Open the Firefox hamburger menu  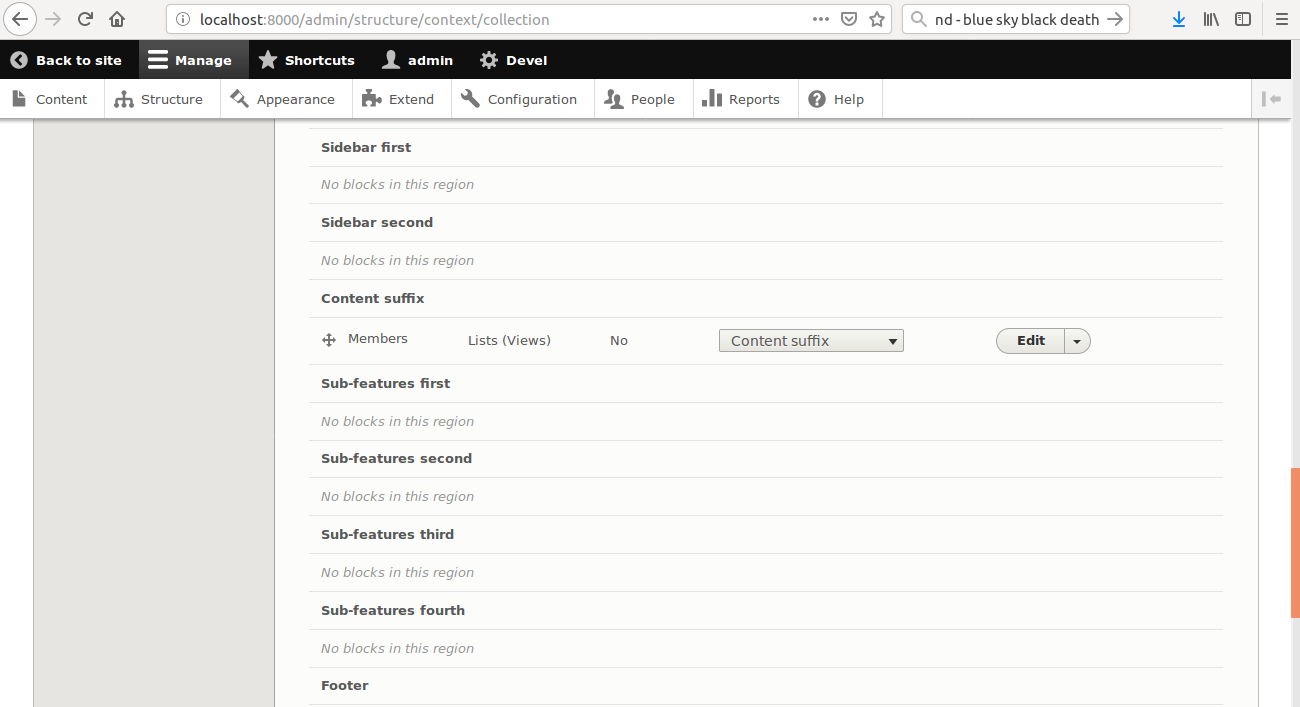[x=1281, y=19]
